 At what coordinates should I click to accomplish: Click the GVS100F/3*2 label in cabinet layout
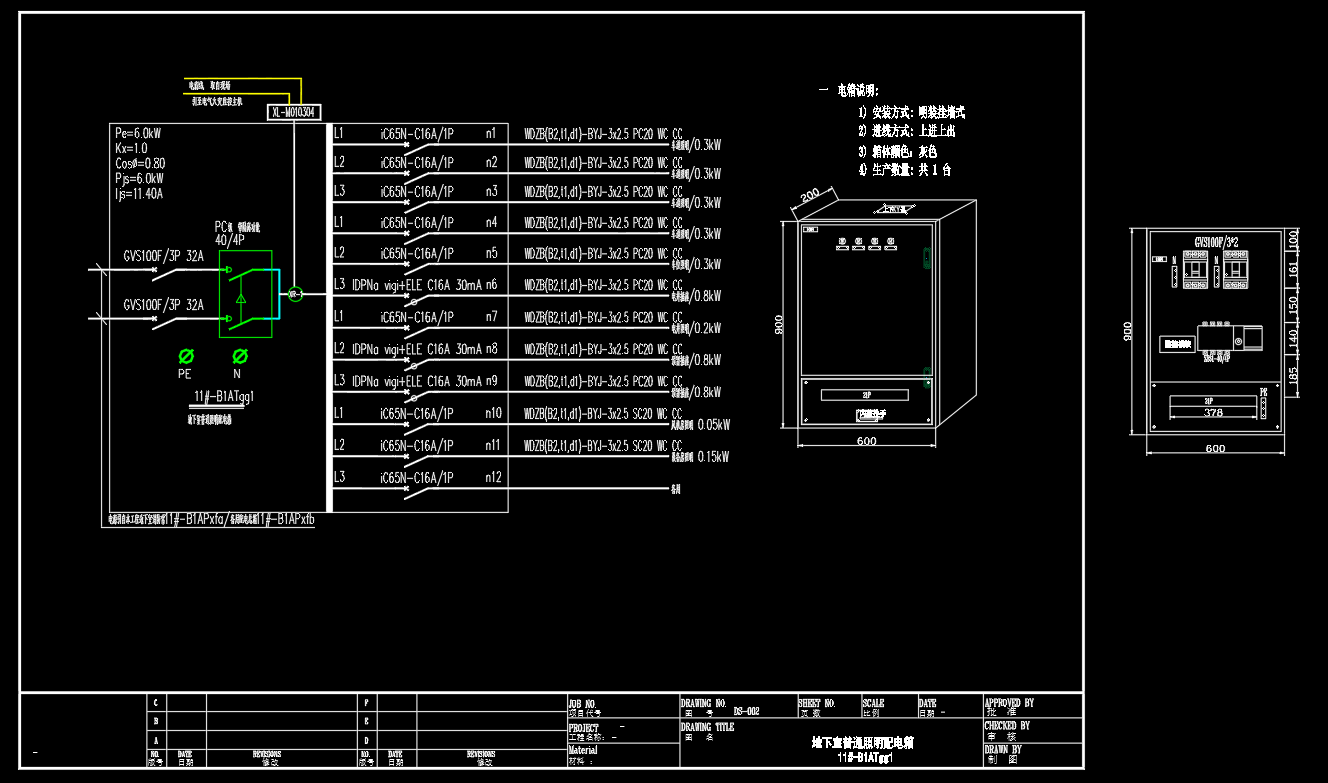1214,242
